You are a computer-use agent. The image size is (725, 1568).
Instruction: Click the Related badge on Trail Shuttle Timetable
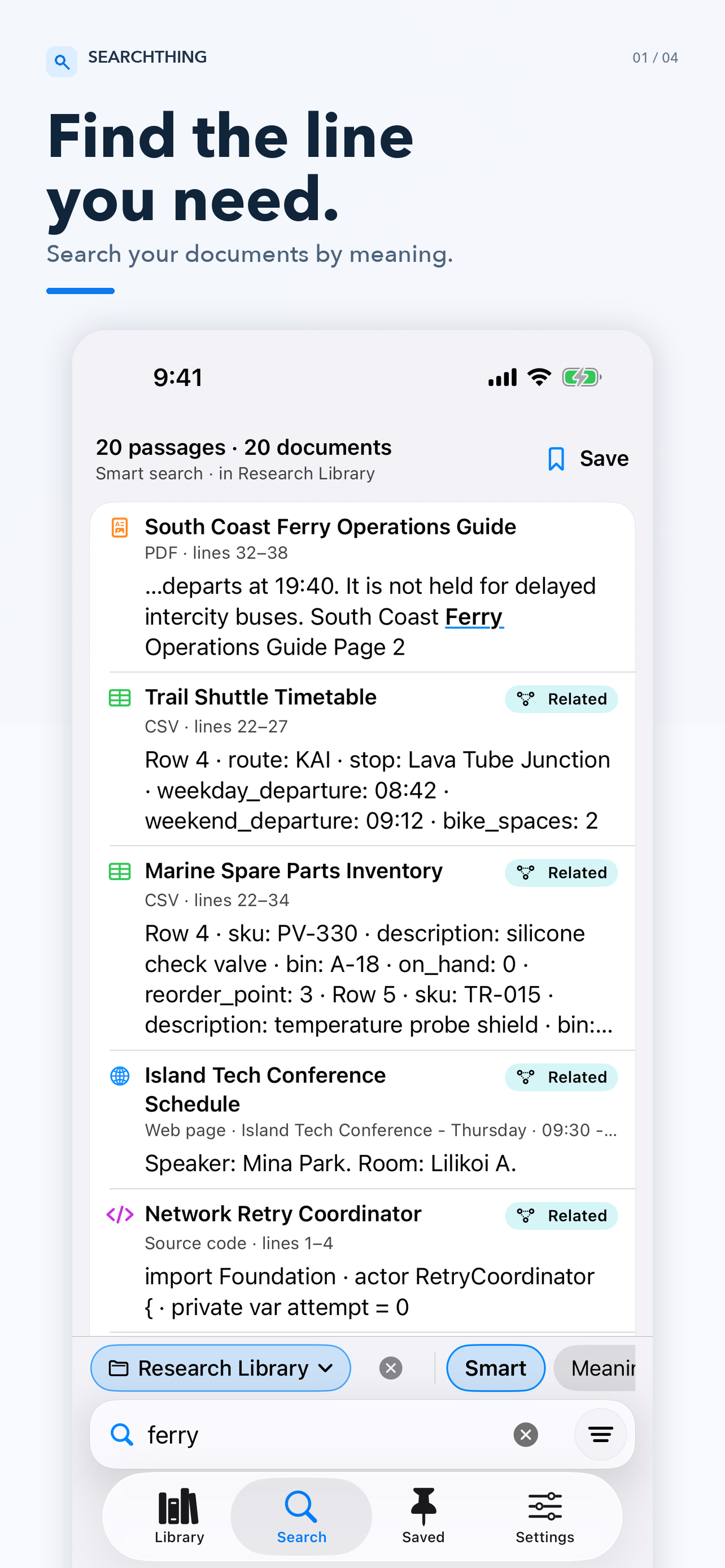[561, 699]
